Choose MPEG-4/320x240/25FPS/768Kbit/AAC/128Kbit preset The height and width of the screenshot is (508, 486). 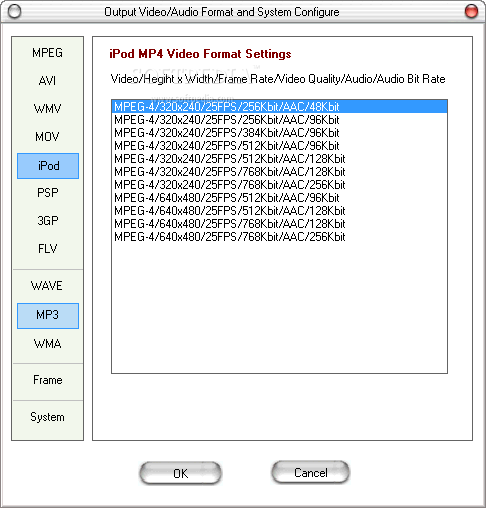coord(279,172)
